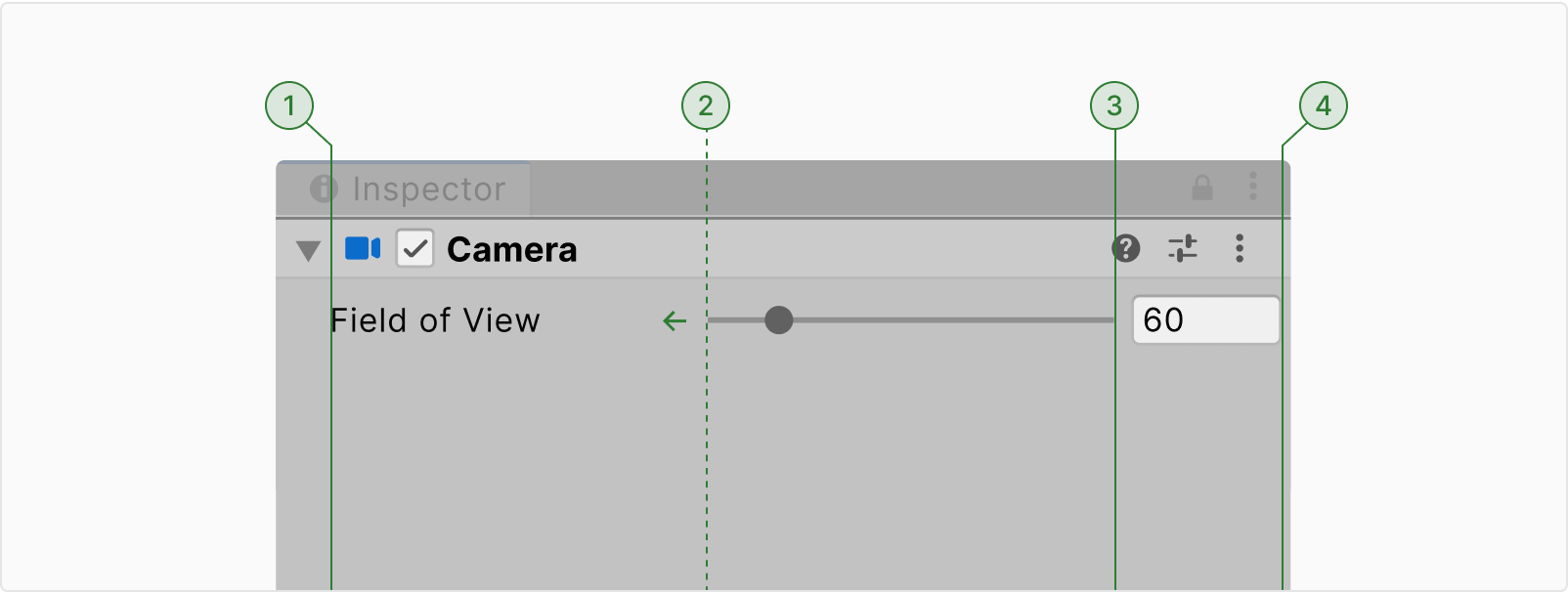The image size is (1568, 592).
Task: Click the Camera component icon
Action: click(x=364, y=249)
